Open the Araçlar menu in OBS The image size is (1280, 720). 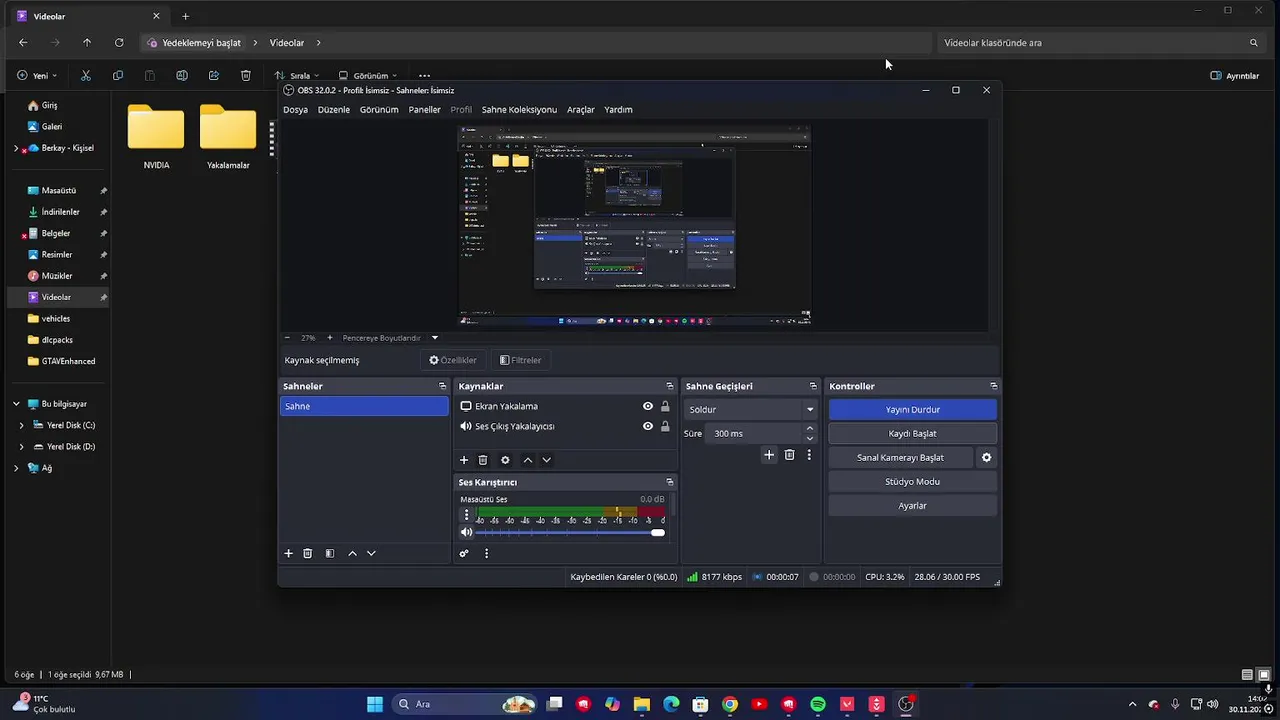click(581, 110)
